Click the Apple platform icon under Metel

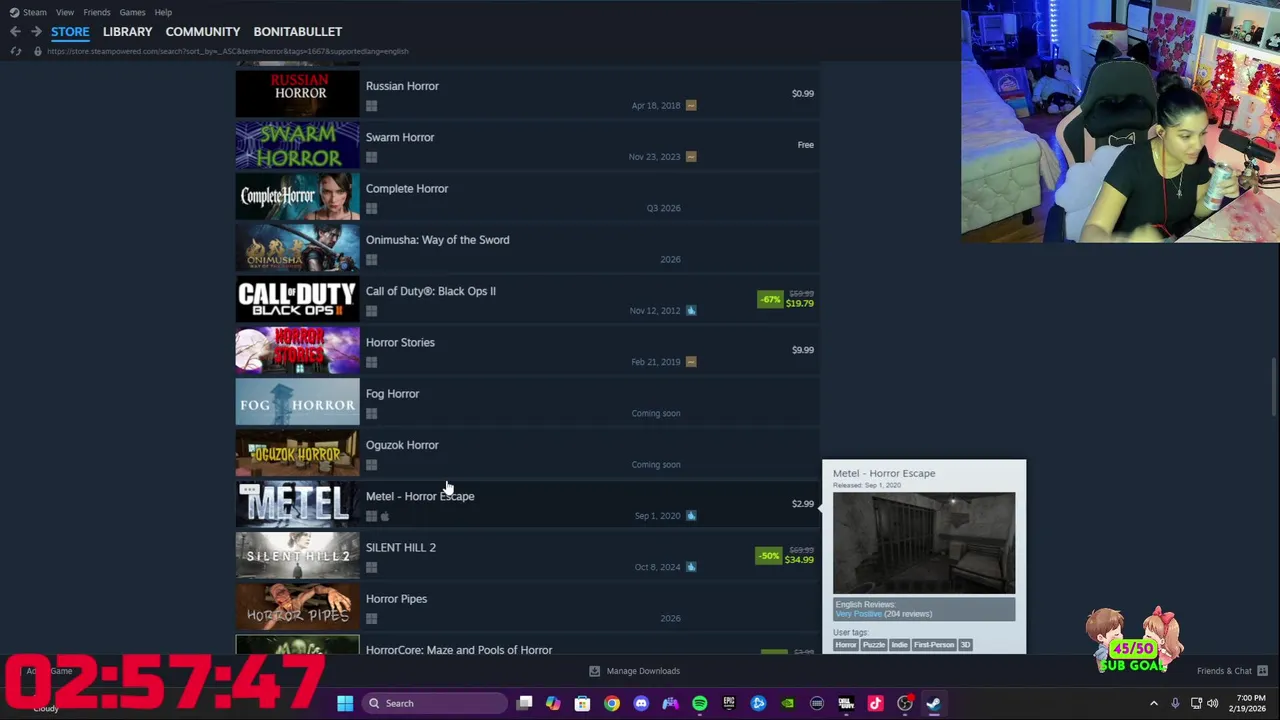pos(384,516)
